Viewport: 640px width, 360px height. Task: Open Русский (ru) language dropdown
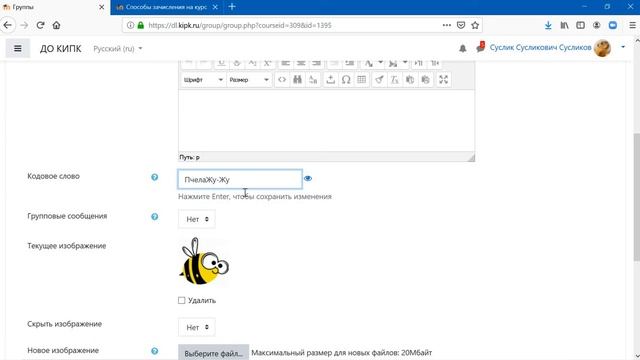(118, 49)
